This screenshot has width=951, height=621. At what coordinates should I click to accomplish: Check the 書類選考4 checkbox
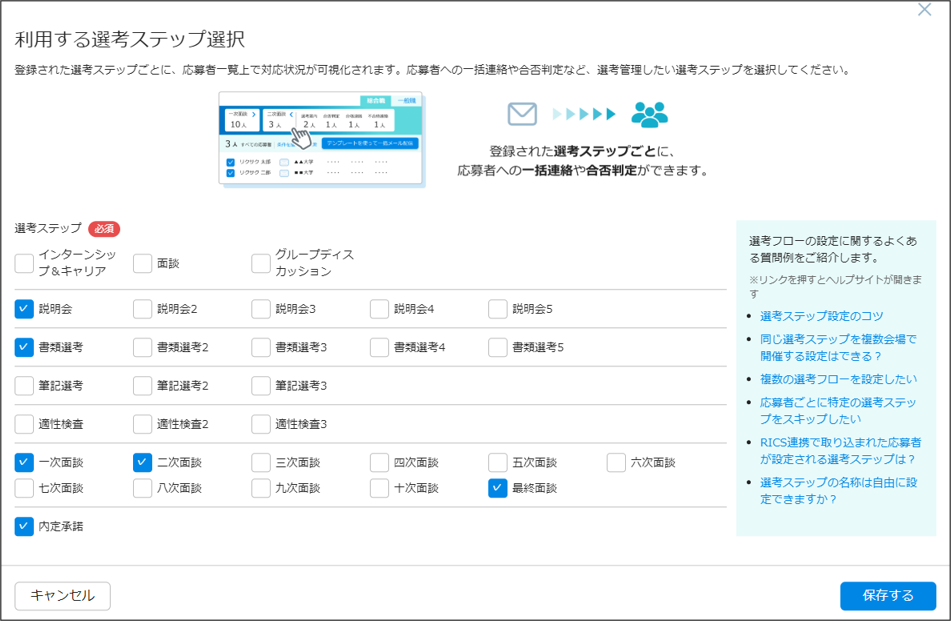click(x=379, y=347)
